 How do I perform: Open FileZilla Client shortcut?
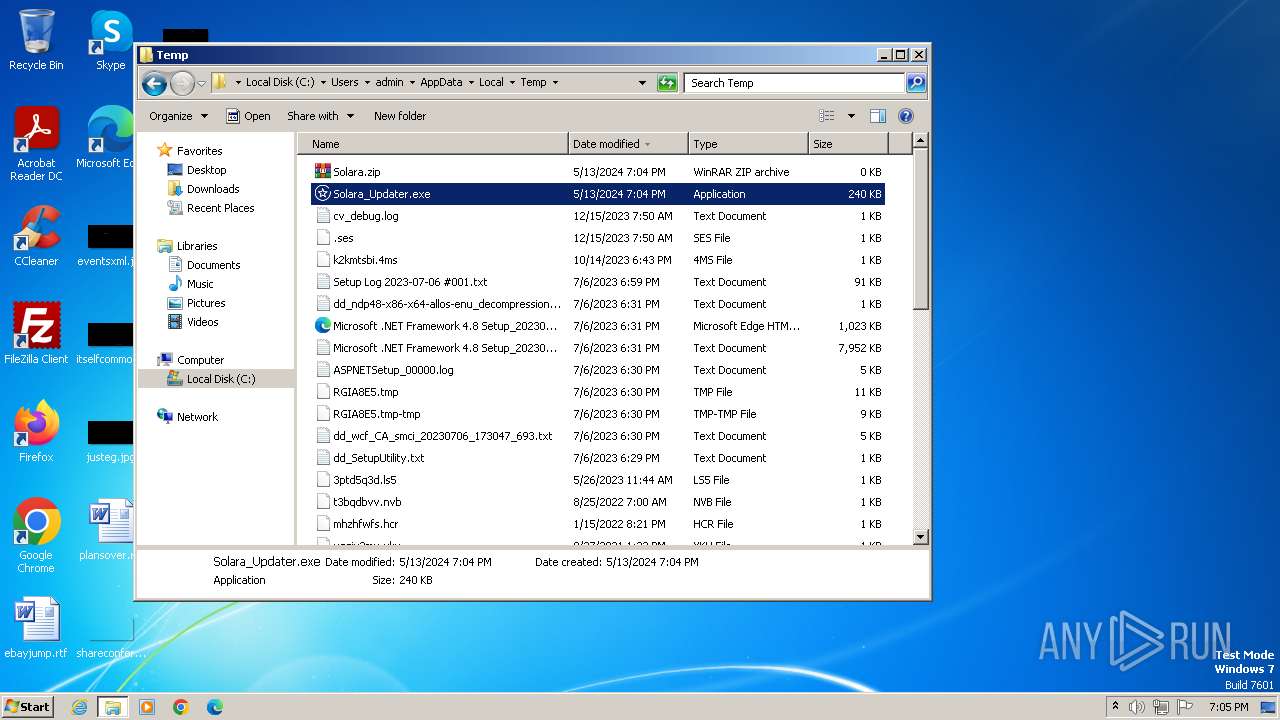click(36, 333)
